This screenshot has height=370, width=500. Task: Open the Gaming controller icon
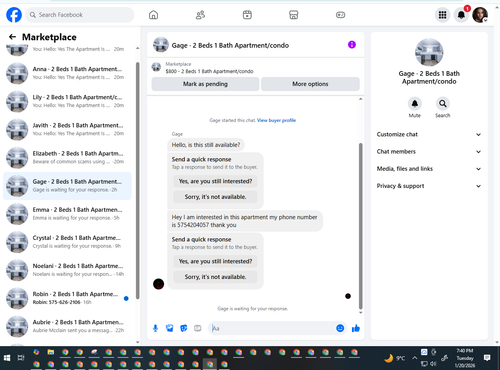[340, 15]
